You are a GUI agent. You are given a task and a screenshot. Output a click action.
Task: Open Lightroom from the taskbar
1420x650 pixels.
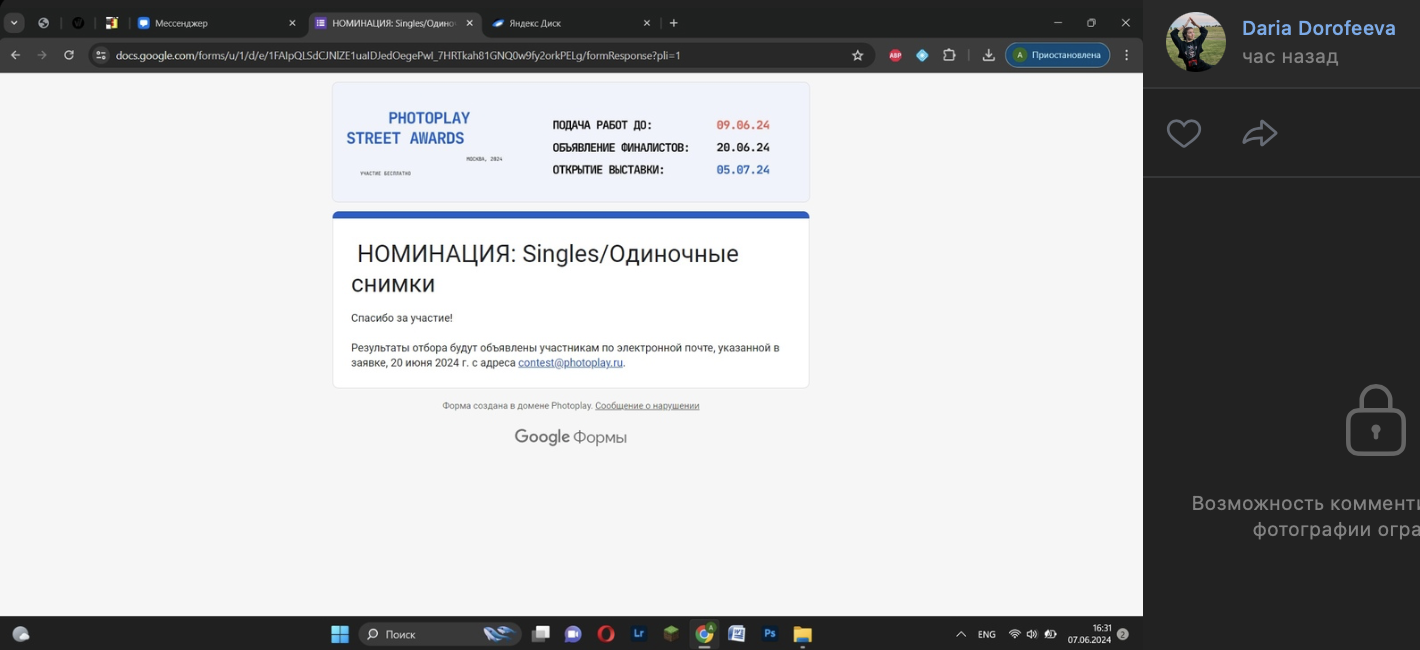tap(639, 634)
